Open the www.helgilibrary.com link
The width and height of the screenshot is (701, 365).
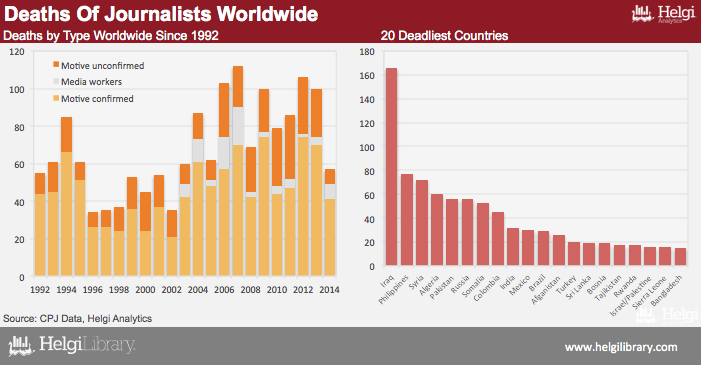click(x=621, y=347)
